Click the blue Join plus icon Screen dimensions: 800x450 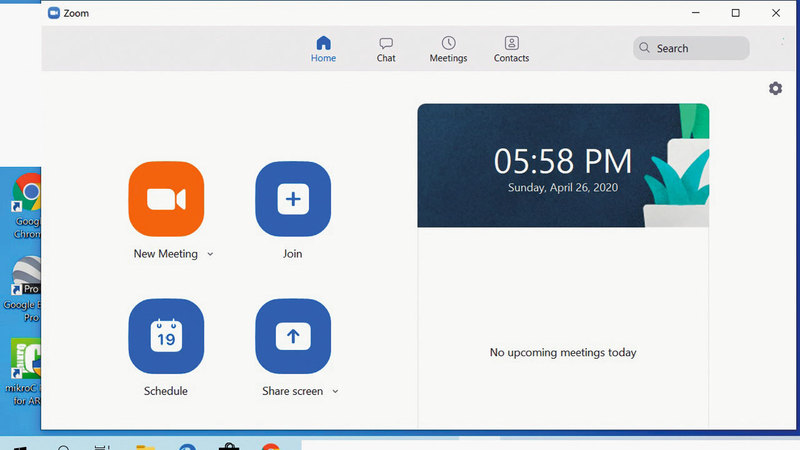292,199
